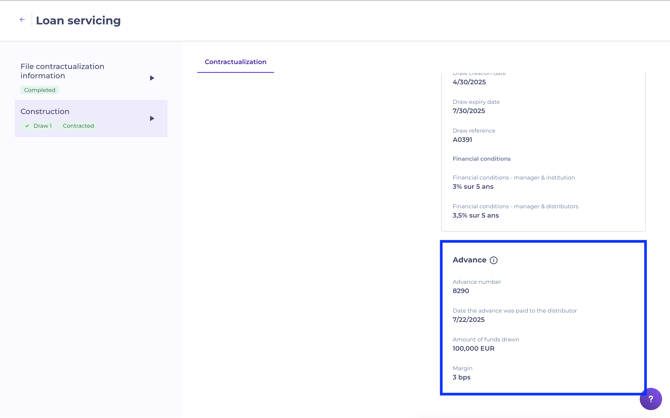Image resolution: width=670 pixels, height=418 pixels.
Task: Click the draw reference A0391
Action: pyautogui.click(x=462, y=140)
